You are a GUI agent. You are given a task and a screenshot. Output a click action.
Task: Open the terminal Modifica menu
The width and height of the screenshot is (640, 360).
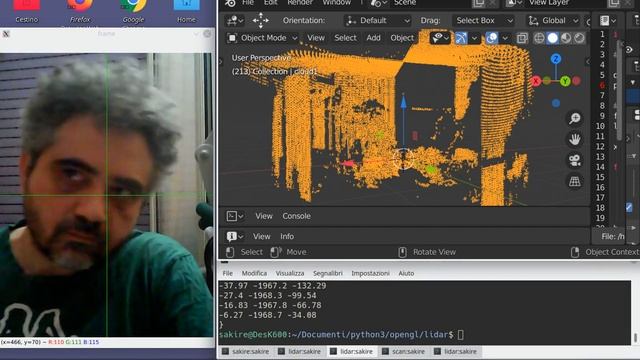point(254,273)
